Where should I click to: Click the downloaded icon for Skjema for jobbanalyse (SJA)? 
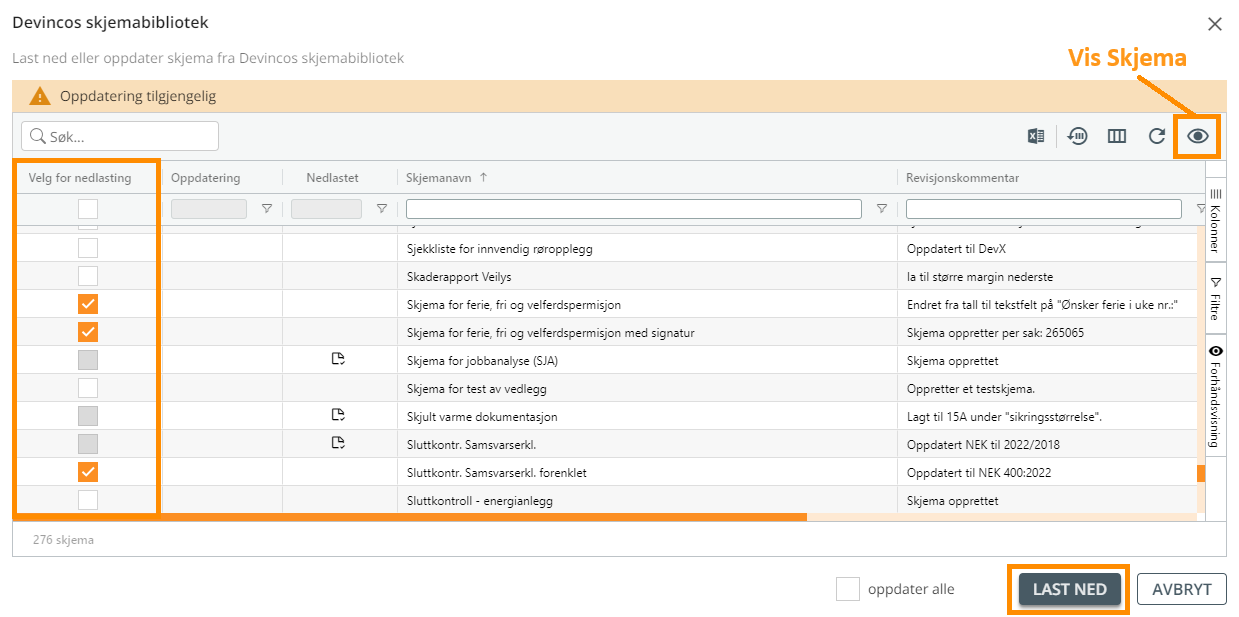(x=338, y=359)
